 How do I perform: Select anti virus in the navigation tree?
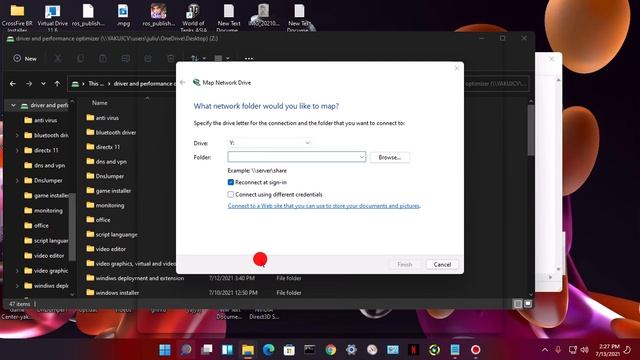(45, 120)
